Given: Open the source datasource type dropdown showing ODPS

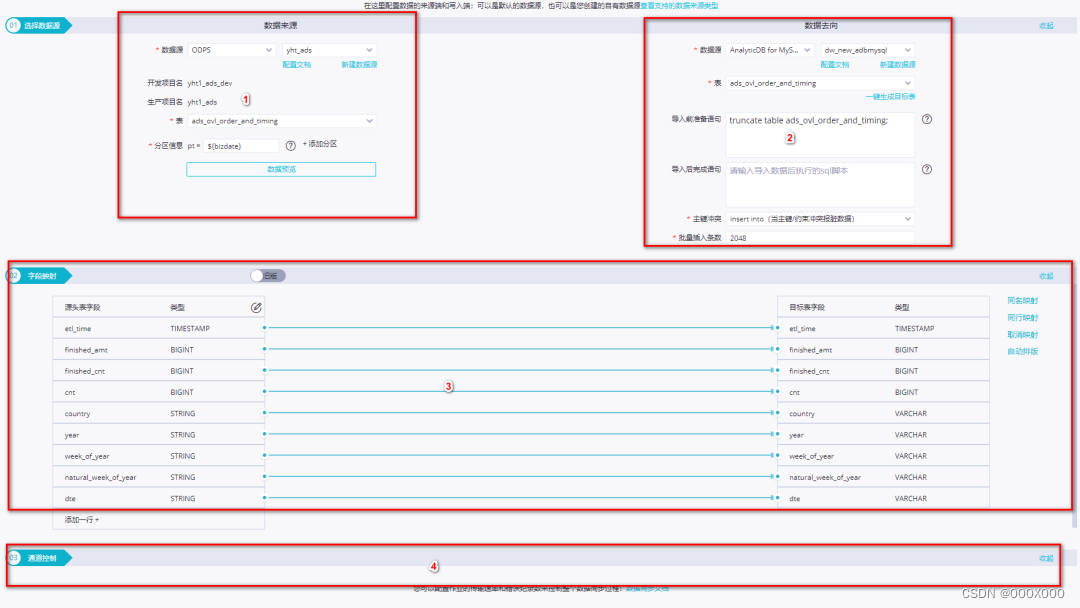Looking at the screenshot, I should coord(231,50).
